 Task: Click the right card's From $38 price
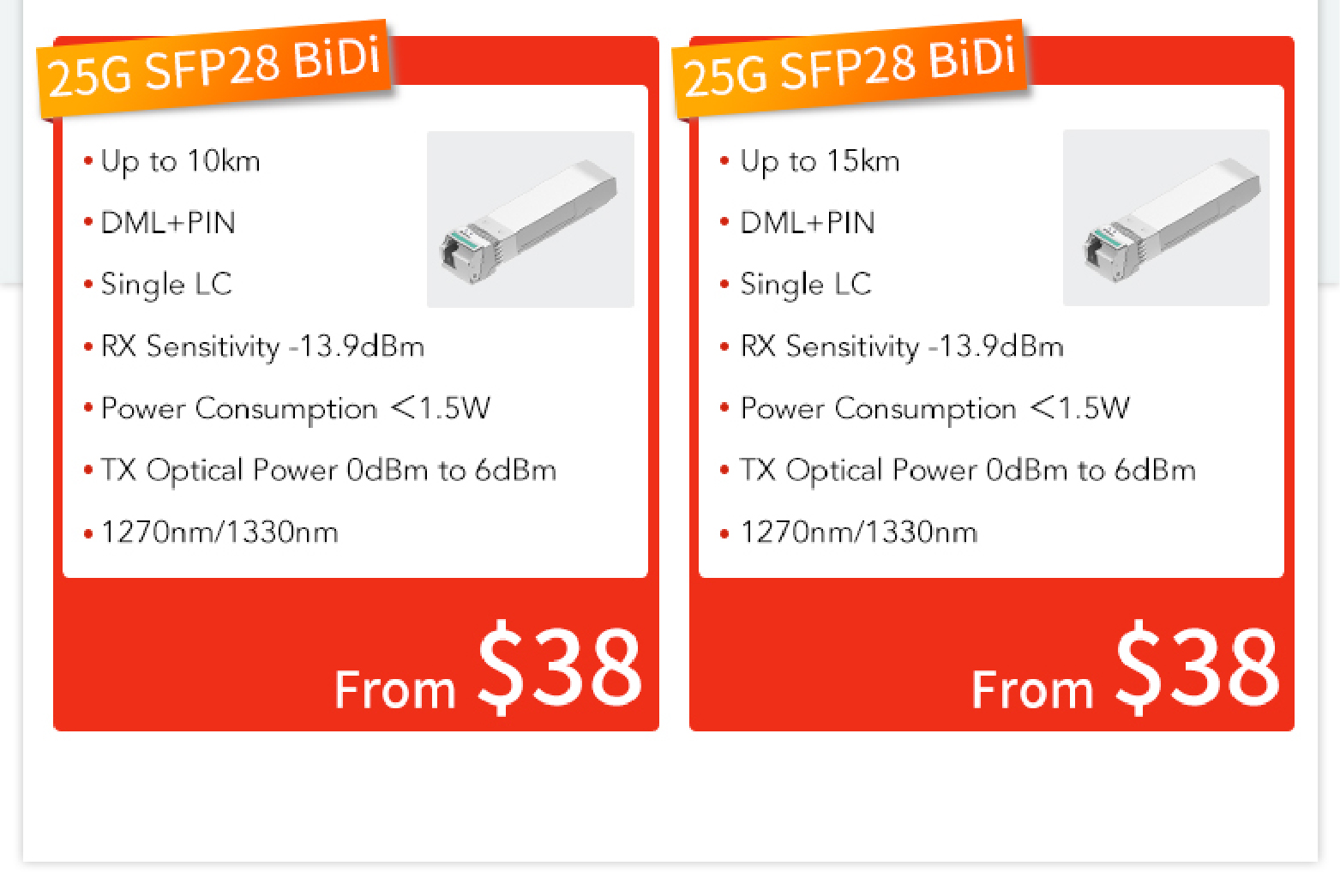coord(1126,668)
